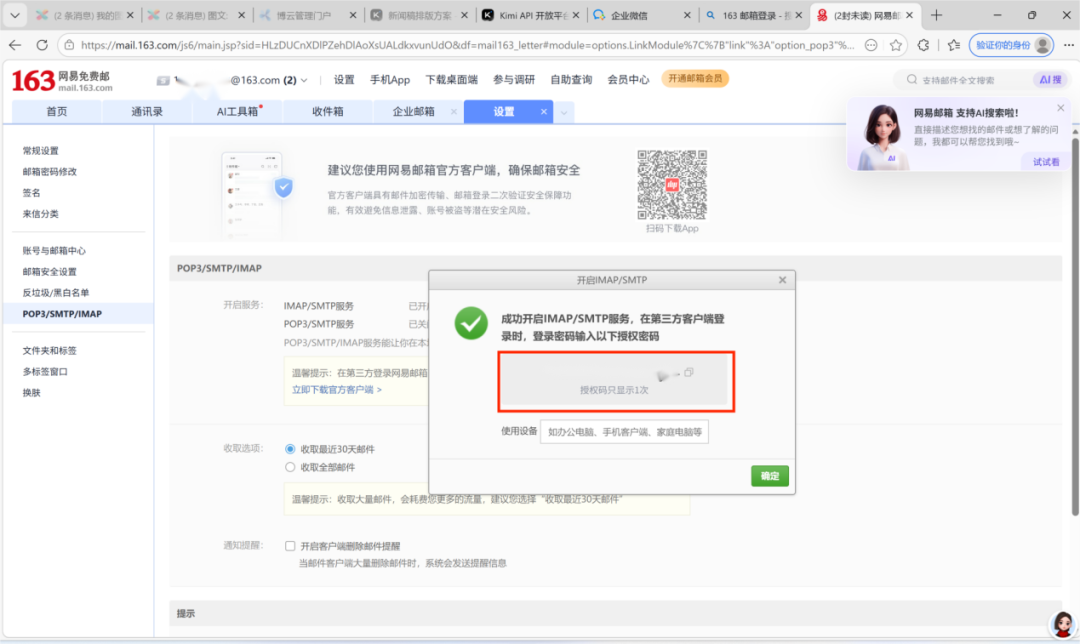Click the 使用设备 input field
Screen dimensions: 1080x644
point(624,432)
